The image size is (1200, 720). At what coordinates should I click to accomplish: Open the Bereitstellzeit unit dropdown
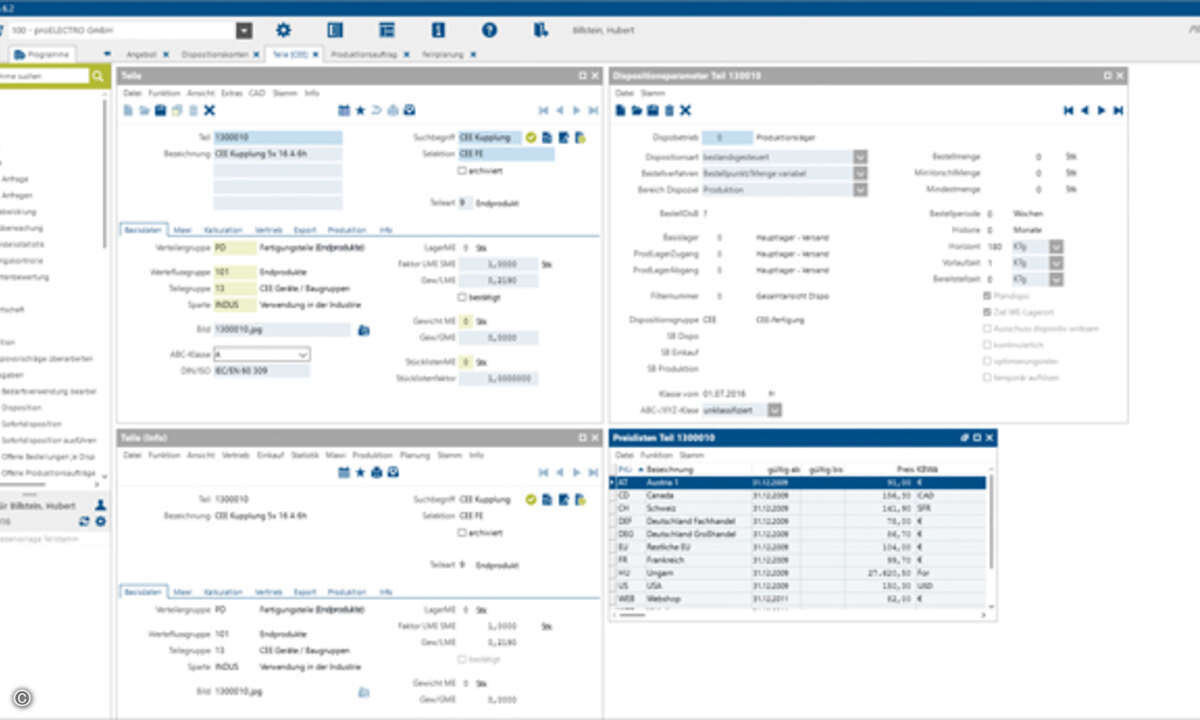coord(1056,280)
